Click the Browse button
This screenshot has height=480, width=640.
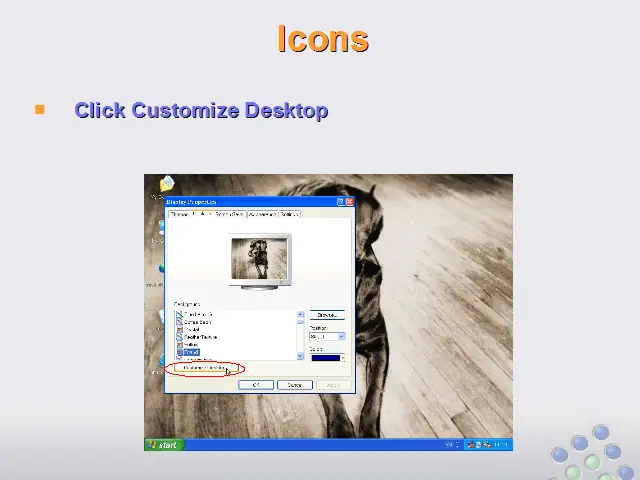(x=326, y=315)
